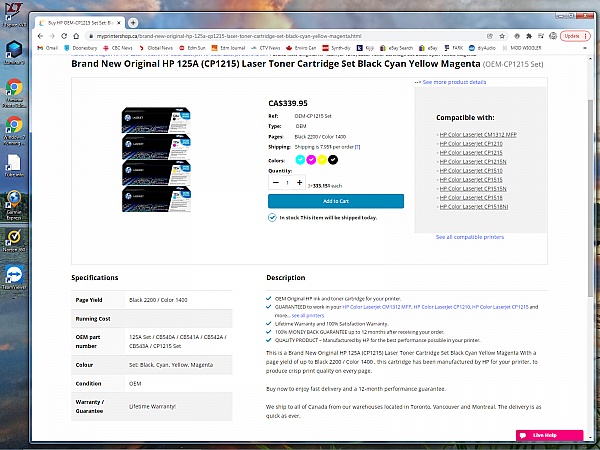Open the HP Color Laserjet CP1515 link

(471, 180)
